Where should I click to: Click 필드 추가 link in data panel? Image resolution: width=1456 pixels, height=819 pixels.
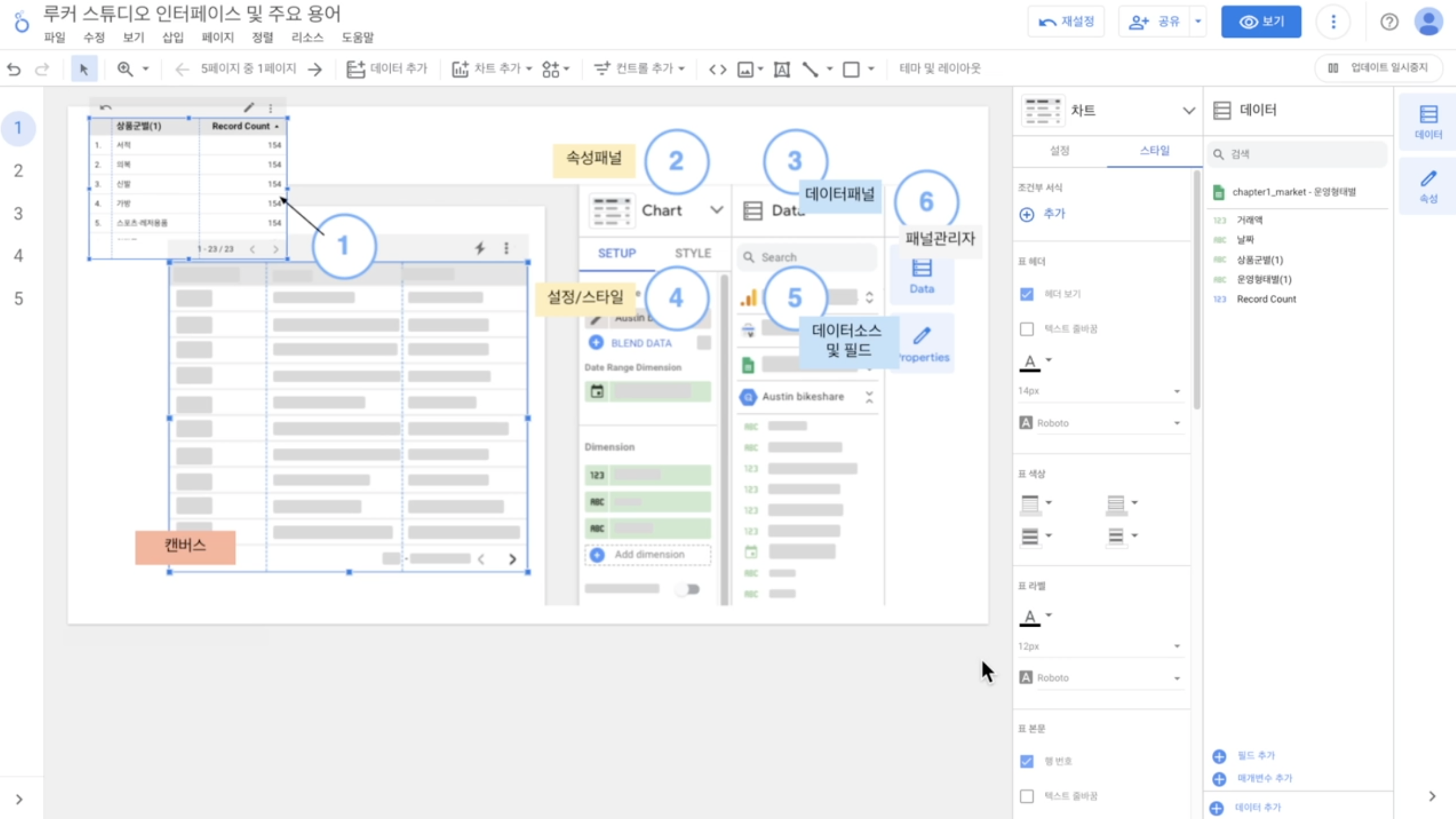[x=1255, y=756]
